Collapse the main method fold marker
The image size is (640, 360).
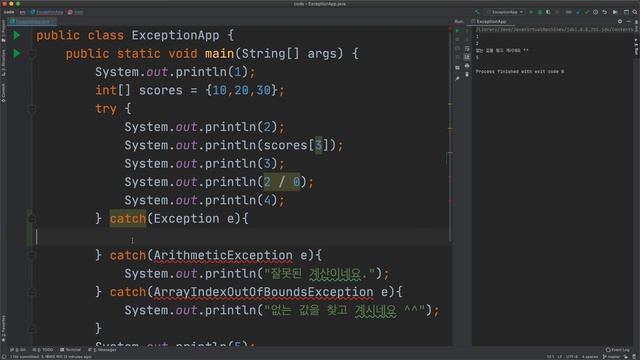point(32,53)
